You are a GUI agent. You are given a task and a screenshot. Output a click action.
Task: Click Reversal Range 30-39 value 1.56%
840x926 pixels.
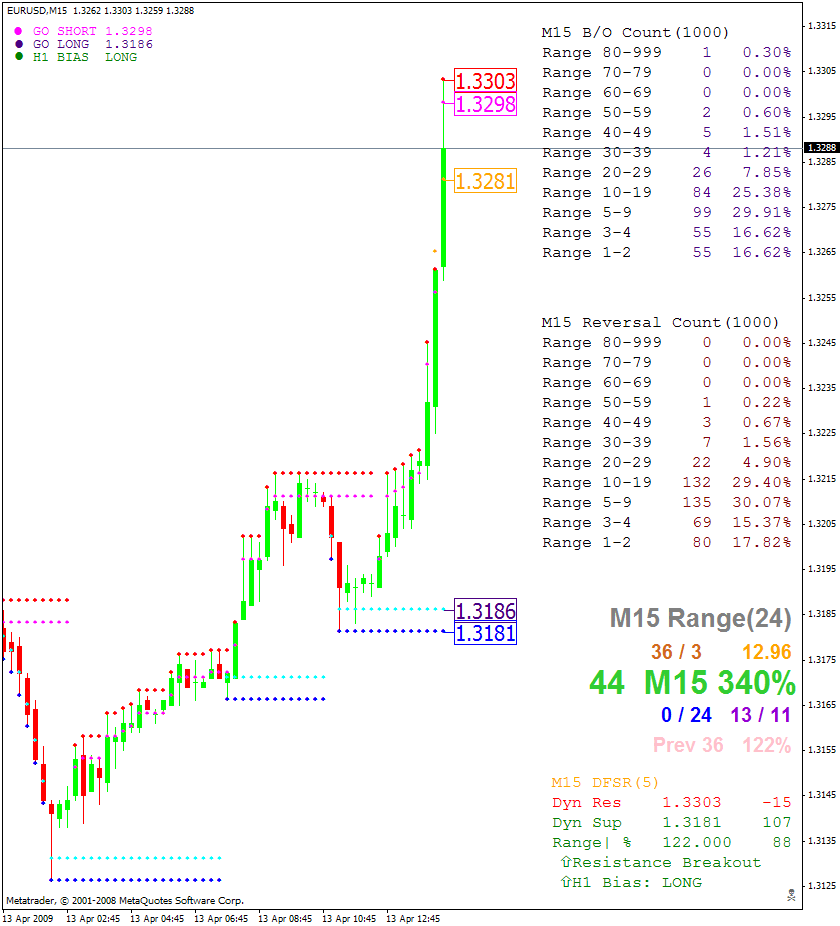[x=767, y=442]
